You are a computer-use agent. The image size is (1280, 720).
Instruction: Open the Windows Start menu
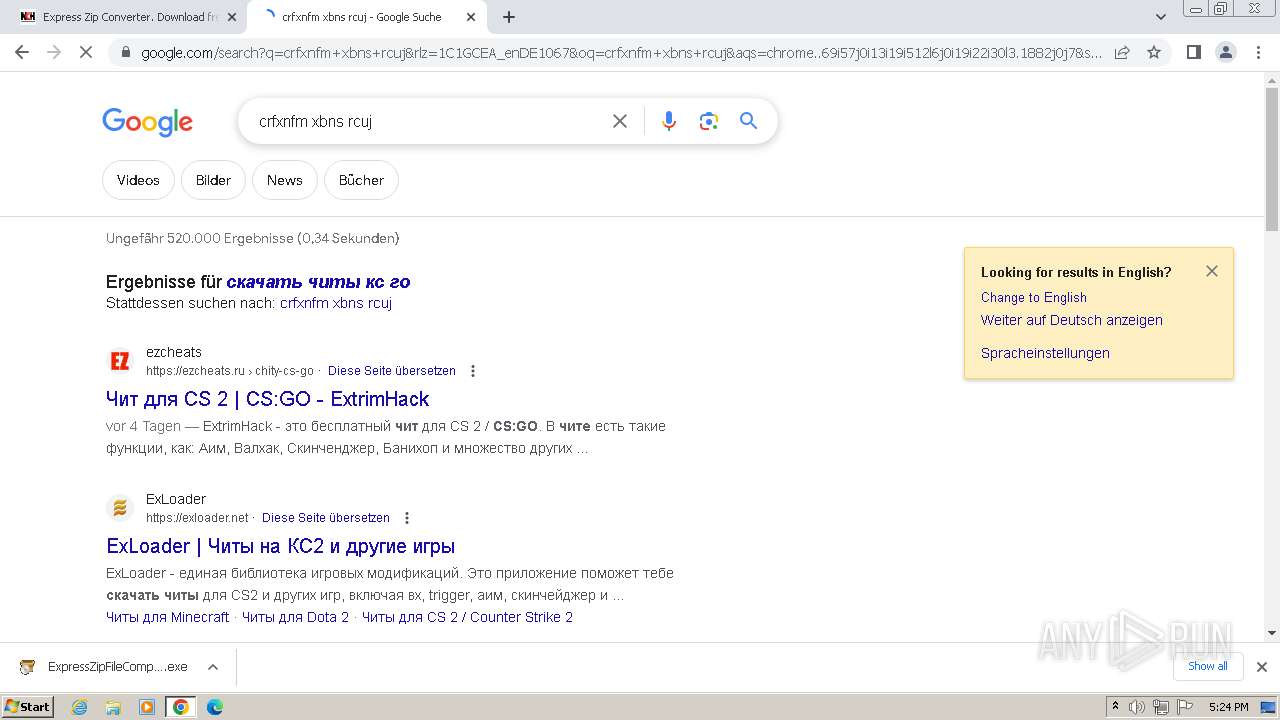tap(28, 707)
